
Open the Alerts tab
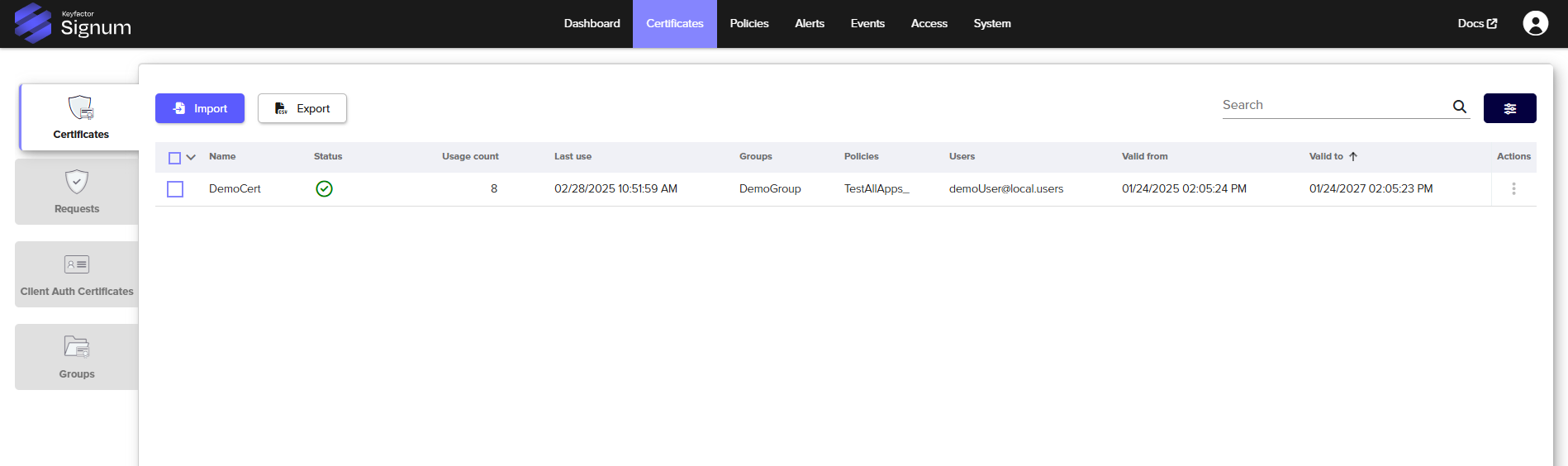(809, 23)
